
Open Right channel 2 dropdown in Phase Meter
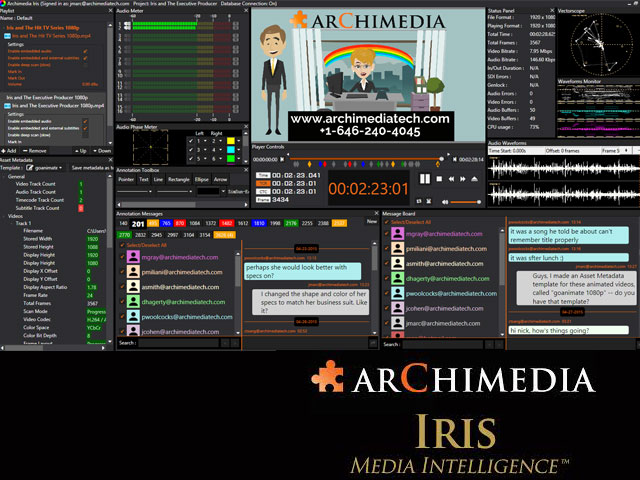(220, 141)
